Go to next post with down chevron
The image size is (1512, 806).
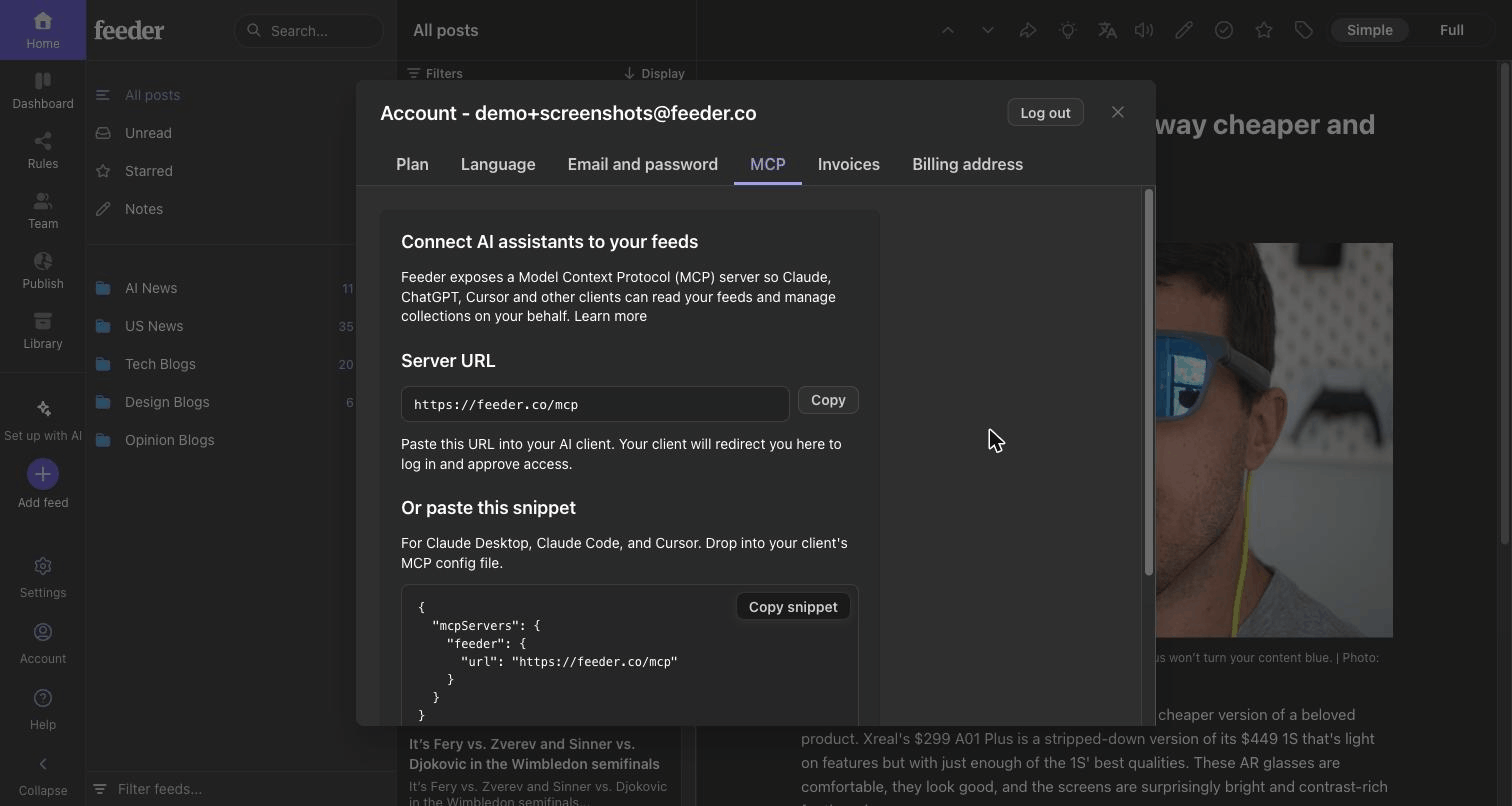(x=988, y=30)
